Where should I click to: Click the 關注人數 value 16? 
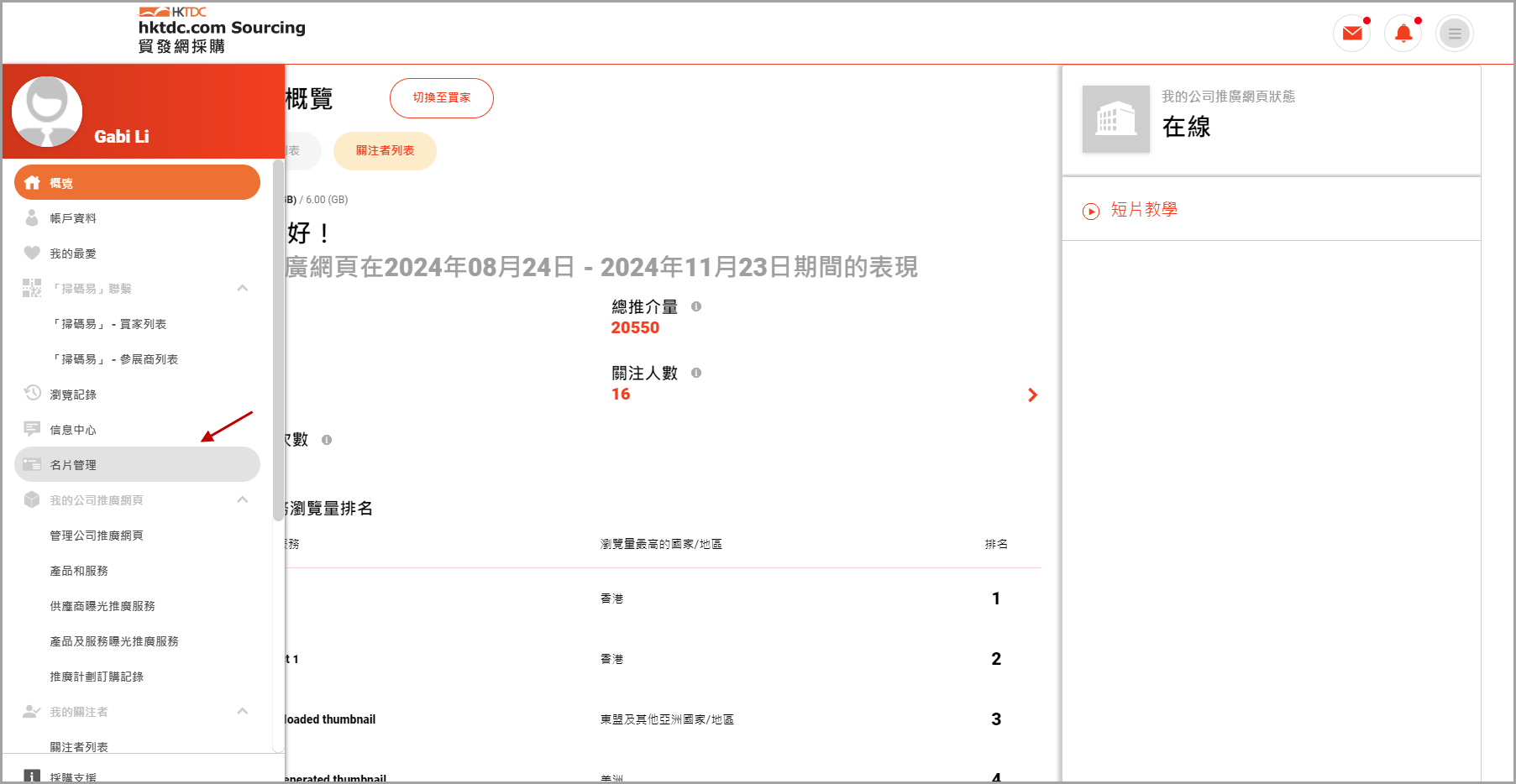(x=621, y=395)
